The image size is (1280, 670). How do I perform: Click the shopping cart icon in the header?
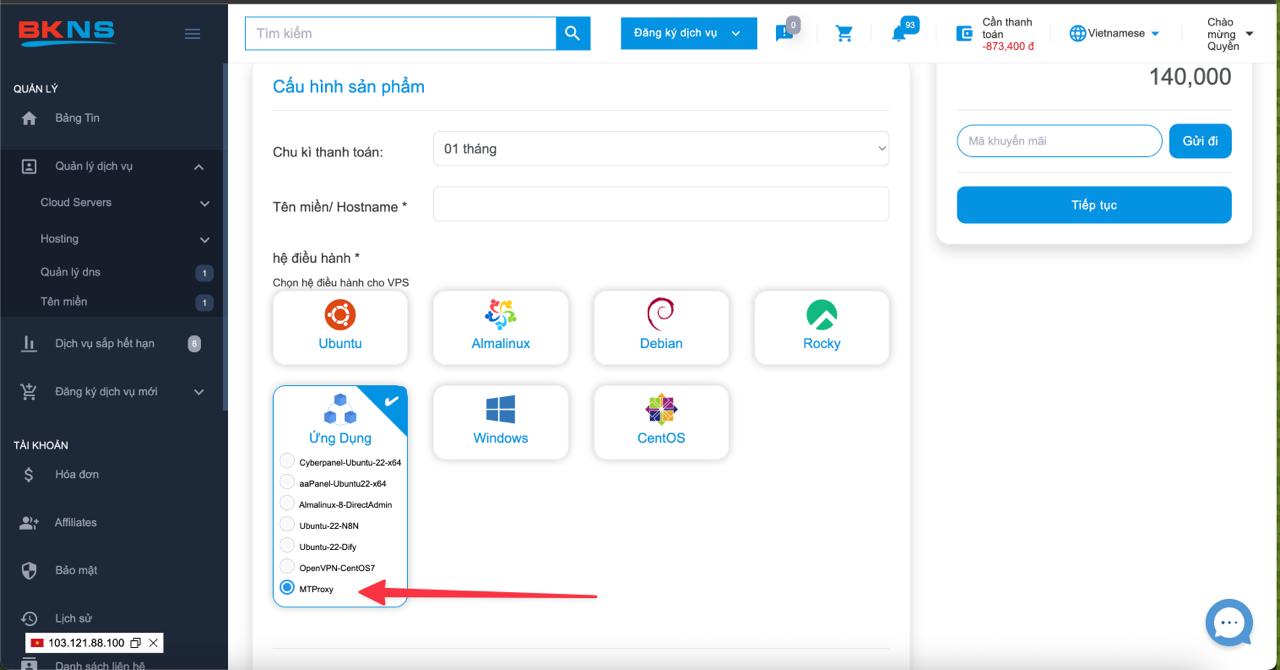pyautogui.click(x=844, y=33)
